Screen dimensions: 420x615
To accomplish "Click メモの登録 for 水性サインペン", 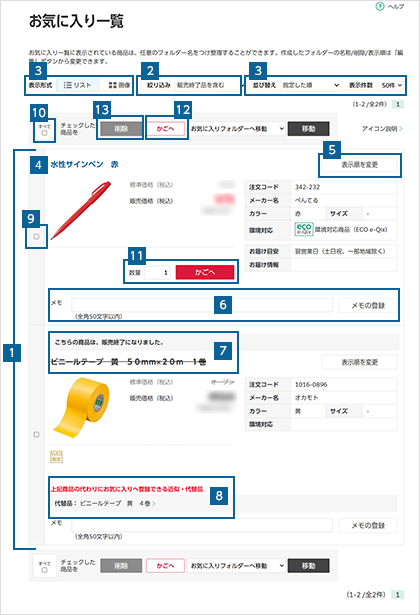I will [368, 305].
